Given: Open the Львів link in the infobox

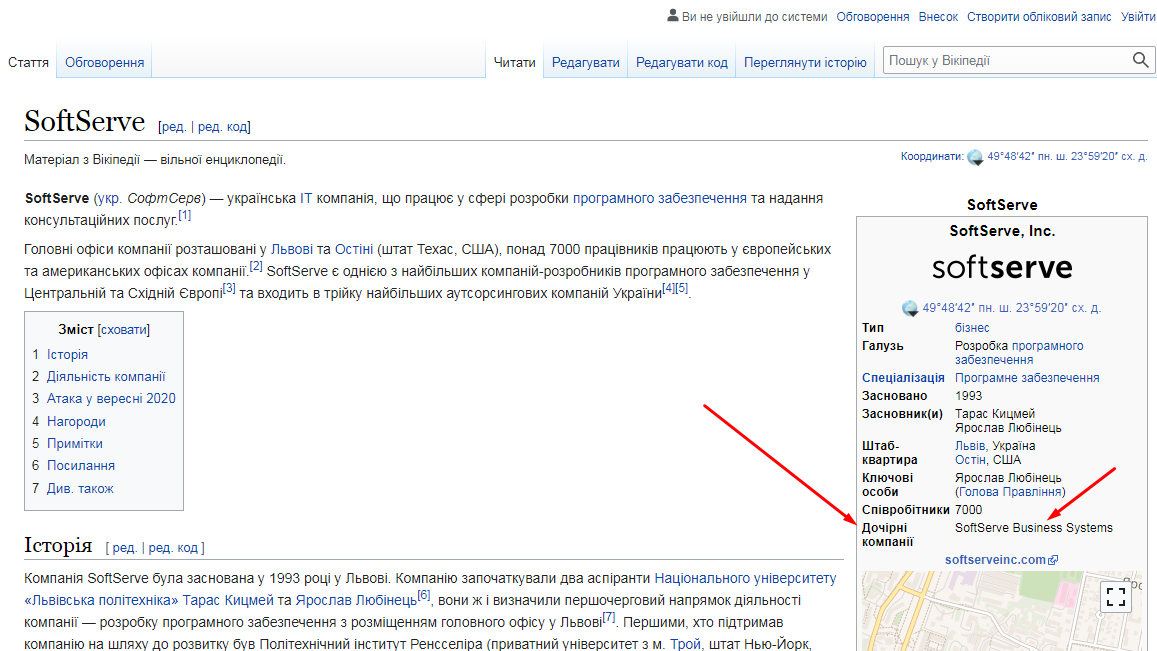Looking at the screenshot, I should [970, 447].
